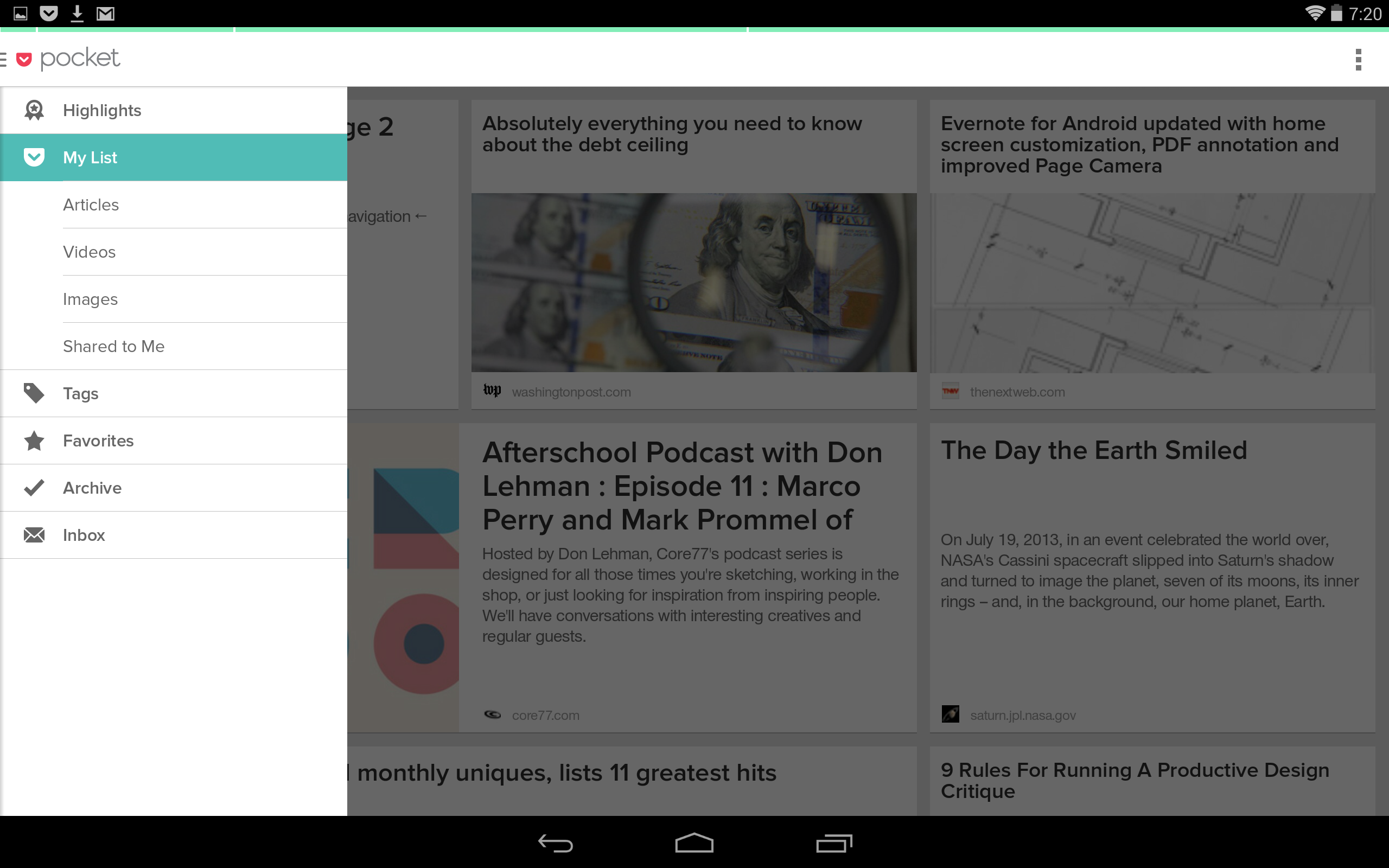
Task: Tap download notification icon in status bar
Action: click(77, 13)
